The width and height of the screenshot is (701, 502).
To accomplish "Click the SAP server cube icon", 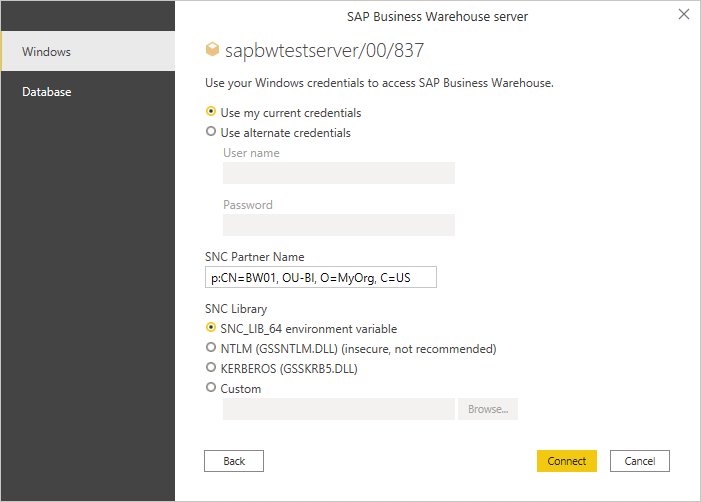I will 211,49.
